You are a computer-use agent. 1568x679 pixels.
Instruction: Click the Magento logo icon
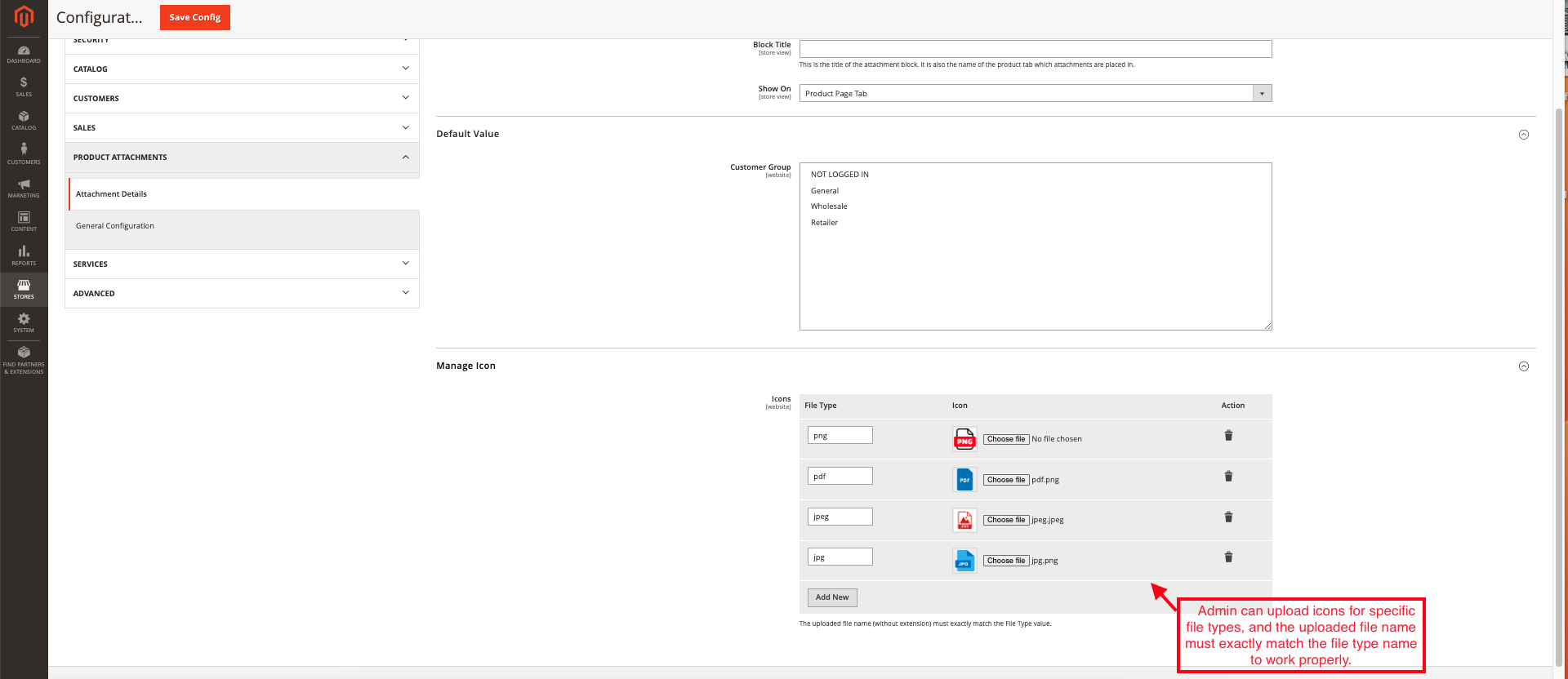pyautogui.click(x=24, y=16)
